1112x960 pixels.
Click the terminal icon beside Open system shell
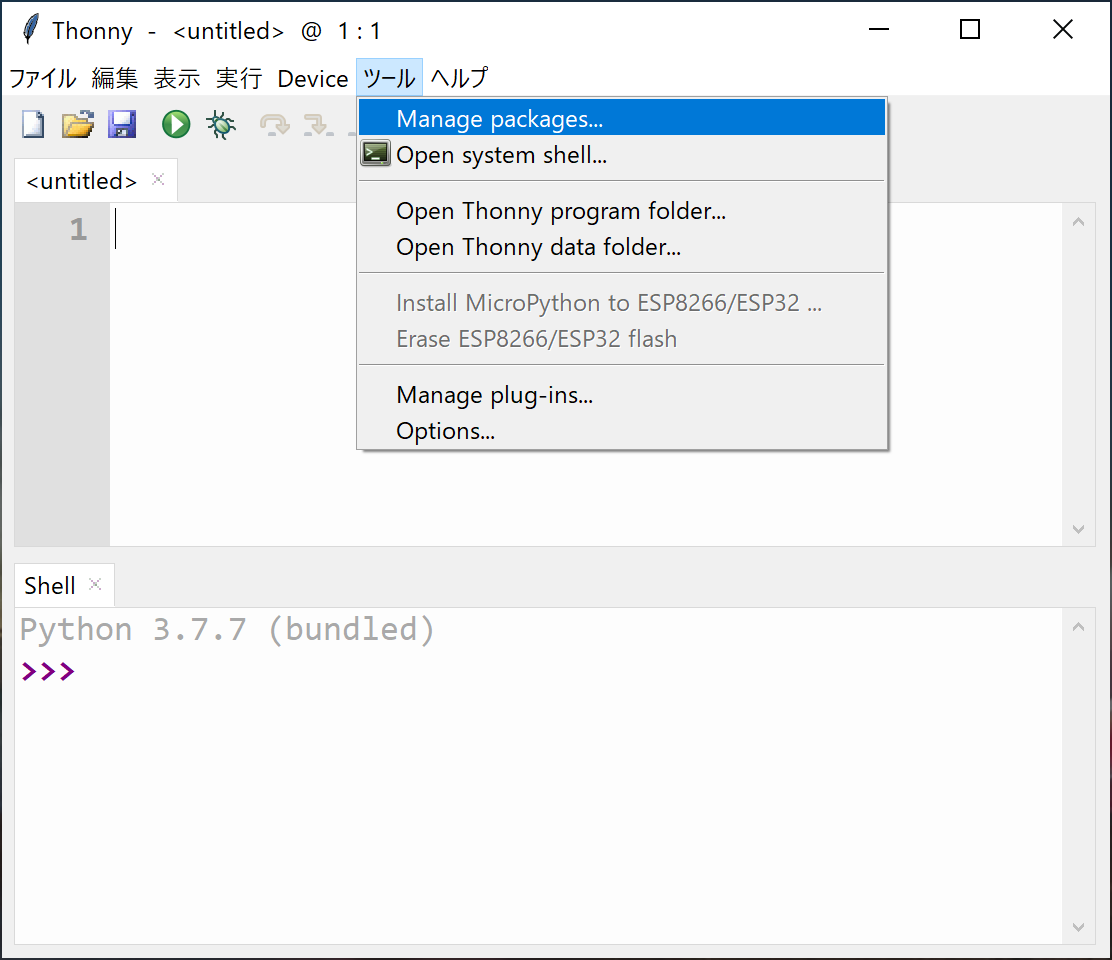376,153
